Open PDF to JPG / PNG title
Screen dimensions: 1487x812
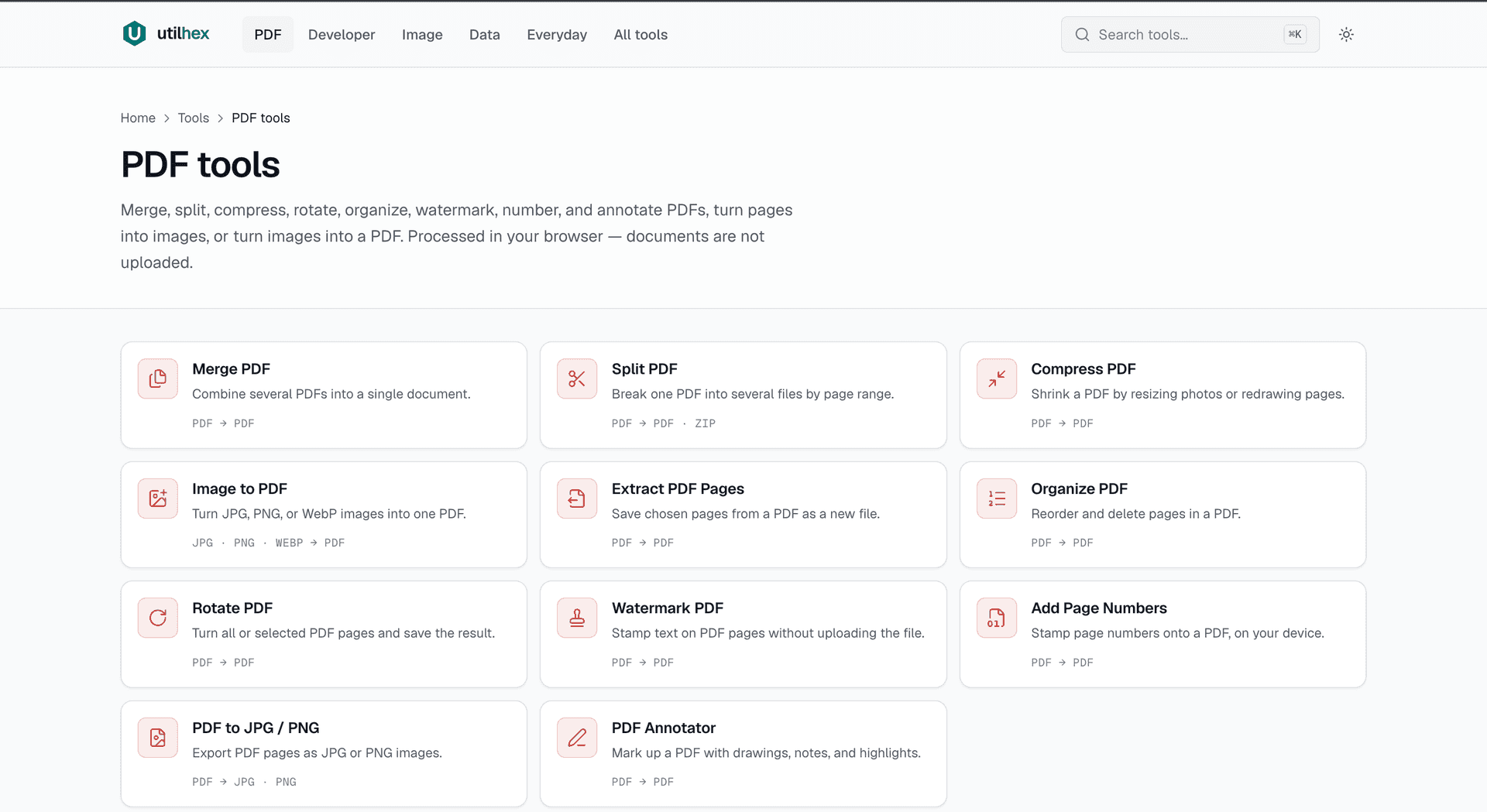(256, 728)
